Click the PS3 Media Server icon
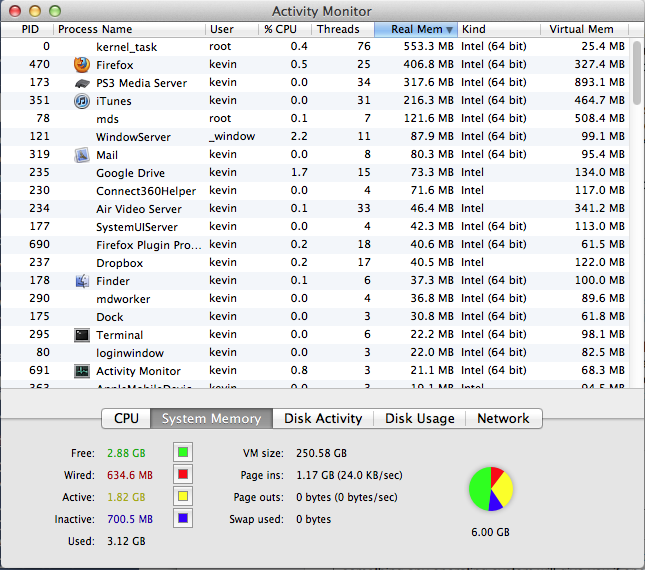The image size is (645, 570). (x=82, y=83)
